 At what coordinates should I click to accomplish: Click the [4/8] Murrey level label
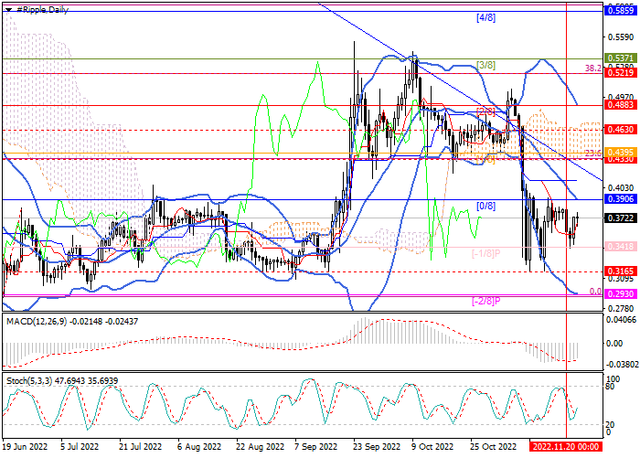pyautogui.click(x=484, y=18)
